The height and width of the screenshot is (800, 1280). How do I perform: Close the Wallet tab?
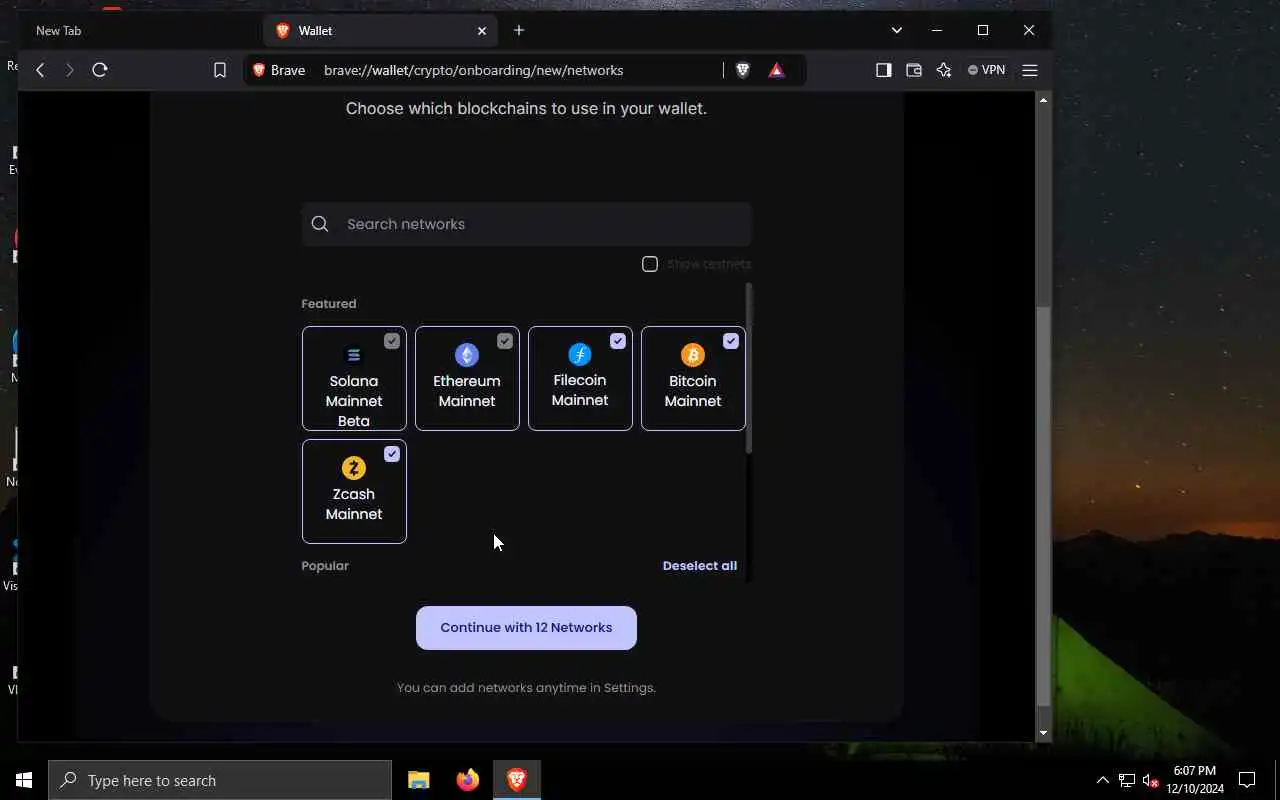click(482, 31)
